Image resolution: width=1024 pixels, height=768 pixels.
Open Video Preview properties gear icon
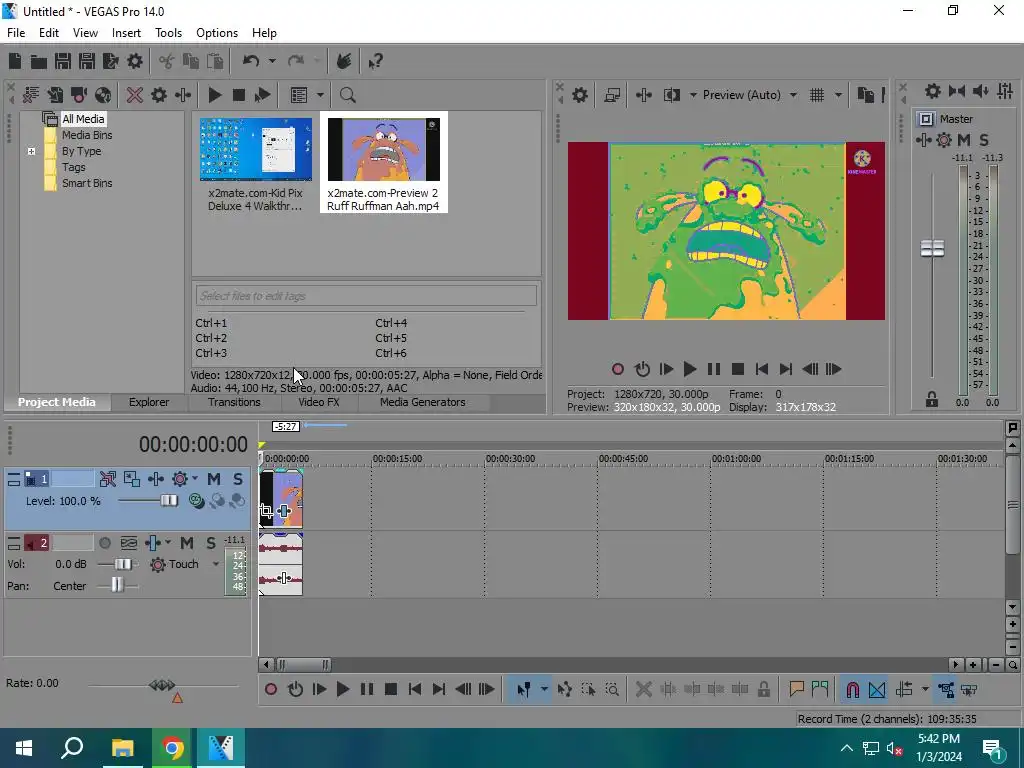click(x=580, y=95)
